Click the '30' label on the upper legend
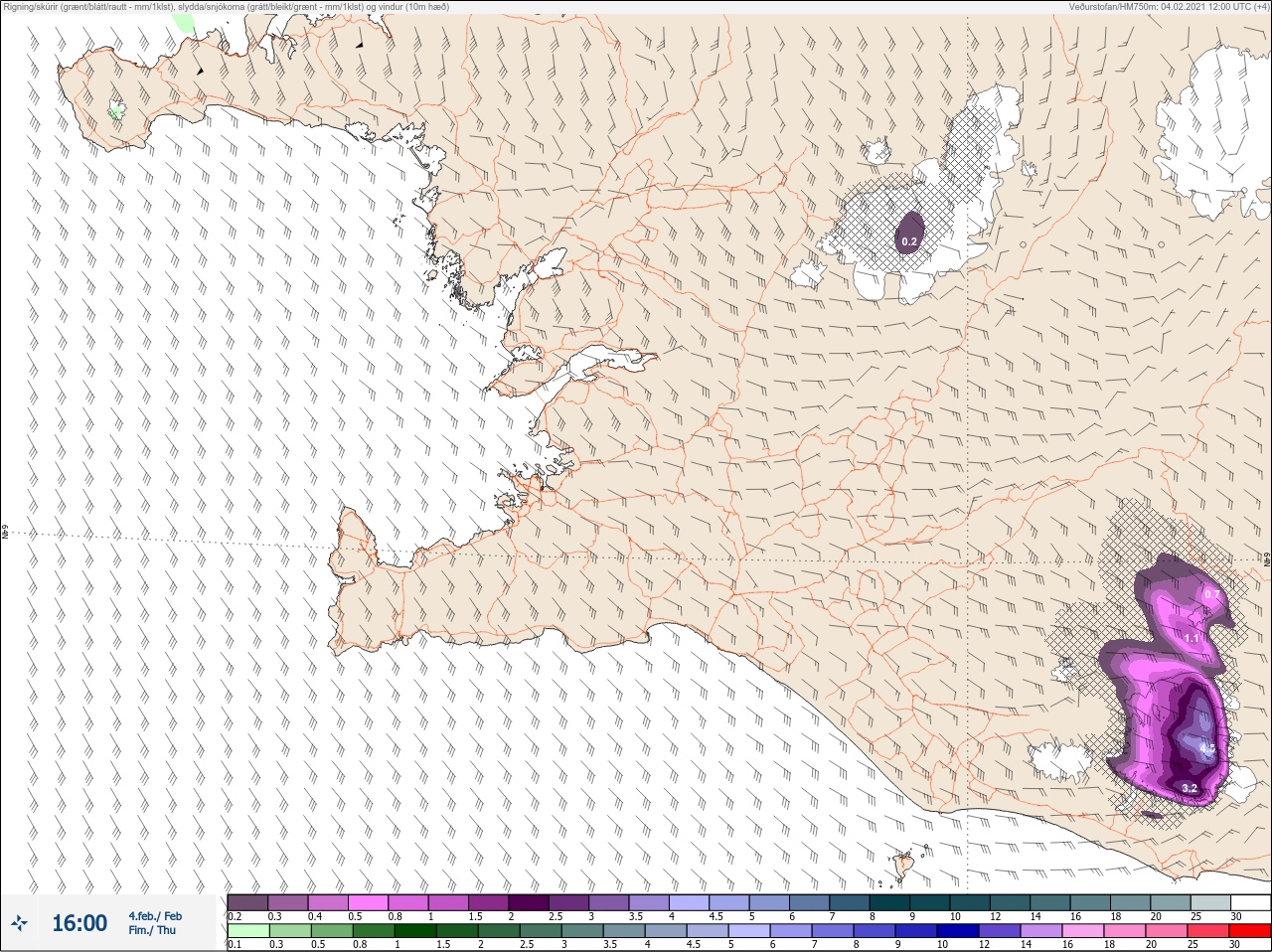1272x952 pixels. (1236, 916)
